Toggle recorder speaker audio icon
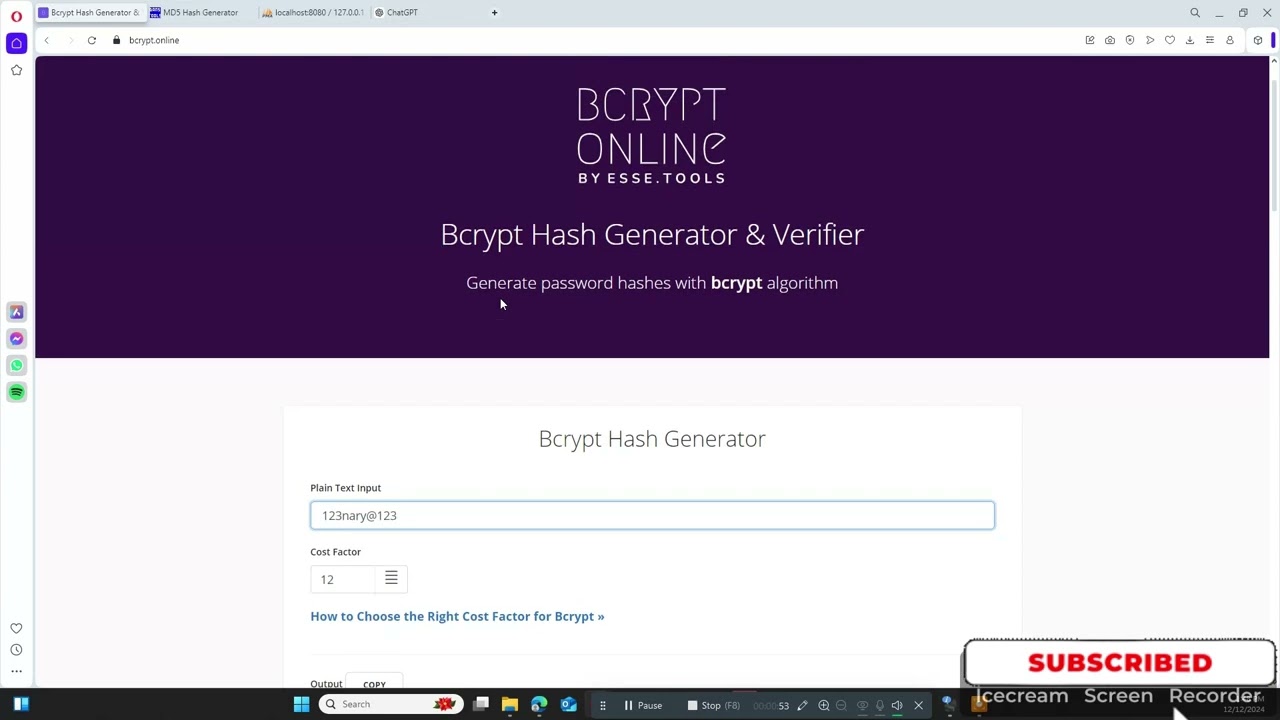This screenshot has height=720, width=1280. tap(897, 705)
